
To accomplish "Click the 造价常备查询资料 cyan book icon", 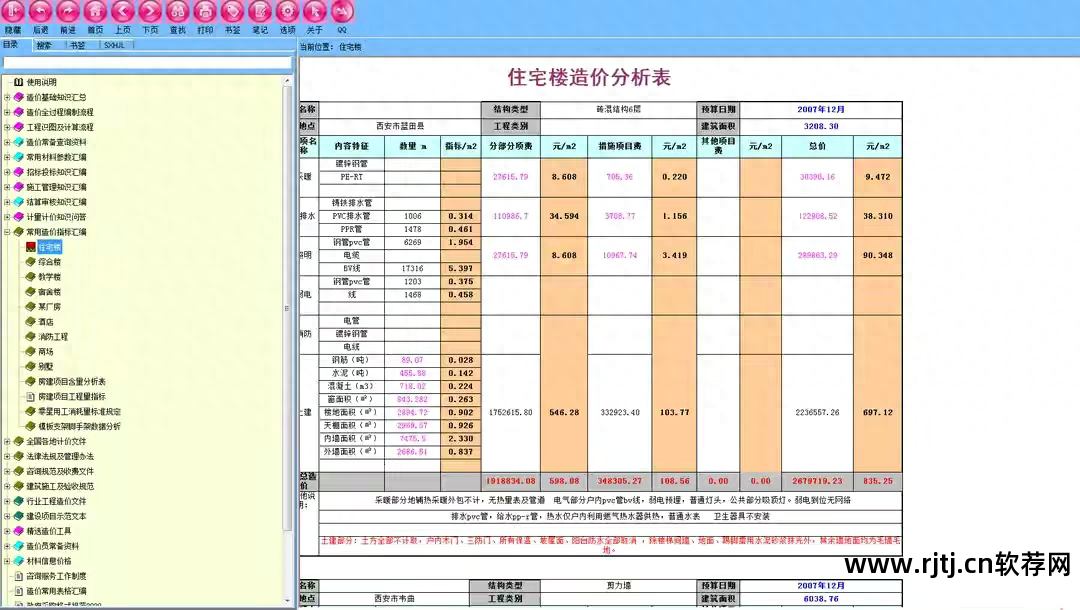I will coord(19,142).
